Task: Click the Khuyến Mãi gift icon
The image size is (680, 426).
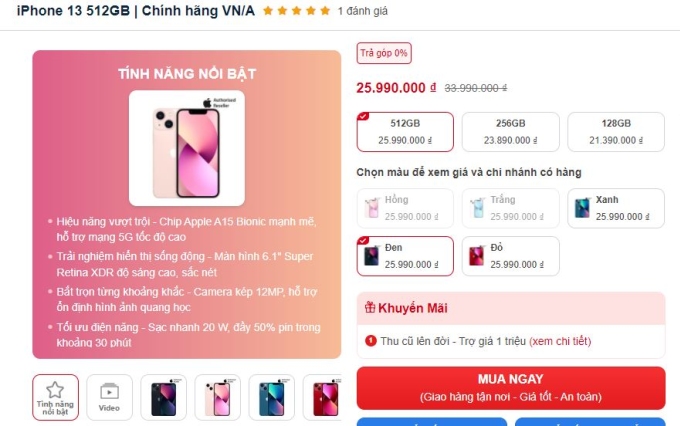Action: [x=370, y=308]
